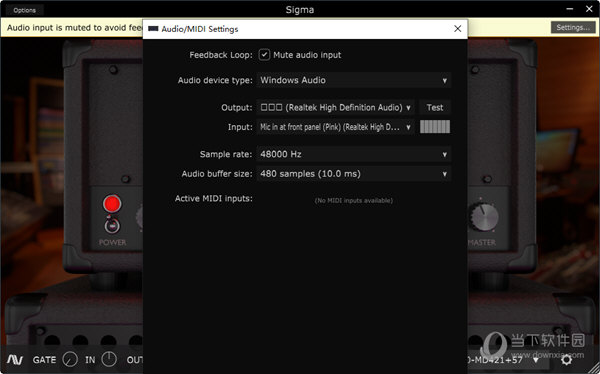Toggle the POWER switch on the amp
600x374 pixels.
pos(112,225)
